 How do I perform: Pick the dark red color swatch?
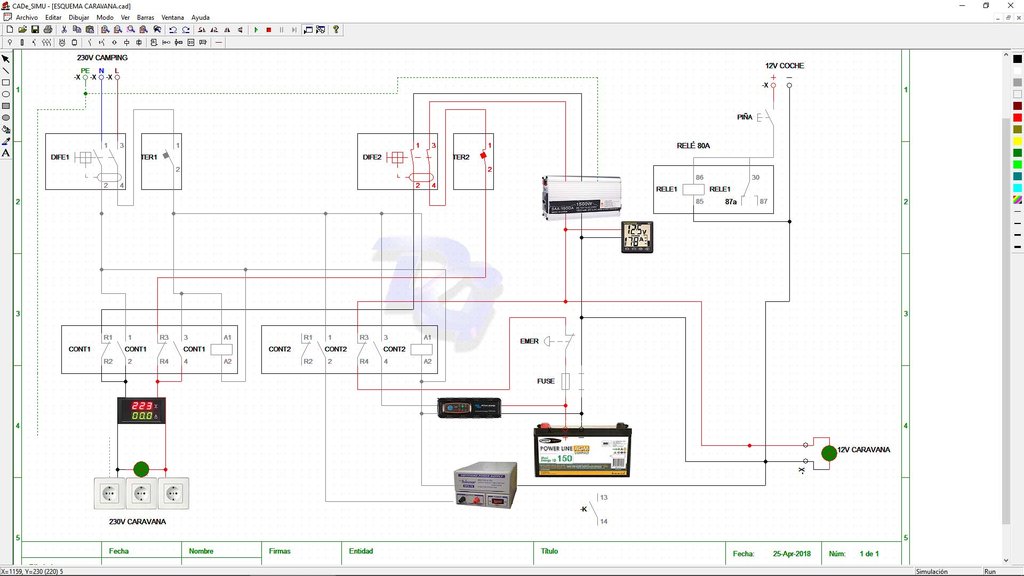click(x=1017, y=106)
